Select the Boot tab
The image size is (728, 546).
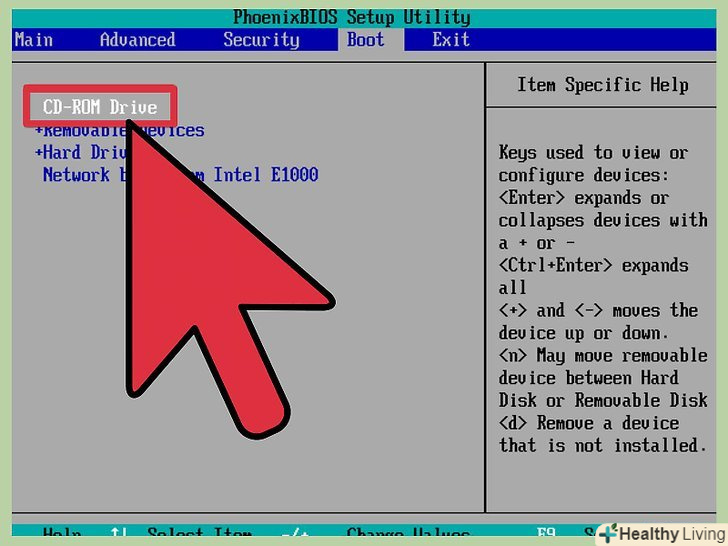(366, 40)
